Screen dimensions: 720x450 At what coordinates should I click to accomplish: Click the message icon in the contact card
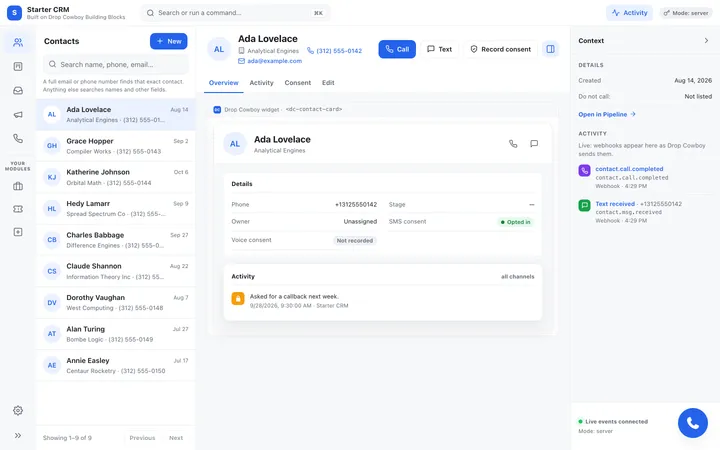click(534, 144)
